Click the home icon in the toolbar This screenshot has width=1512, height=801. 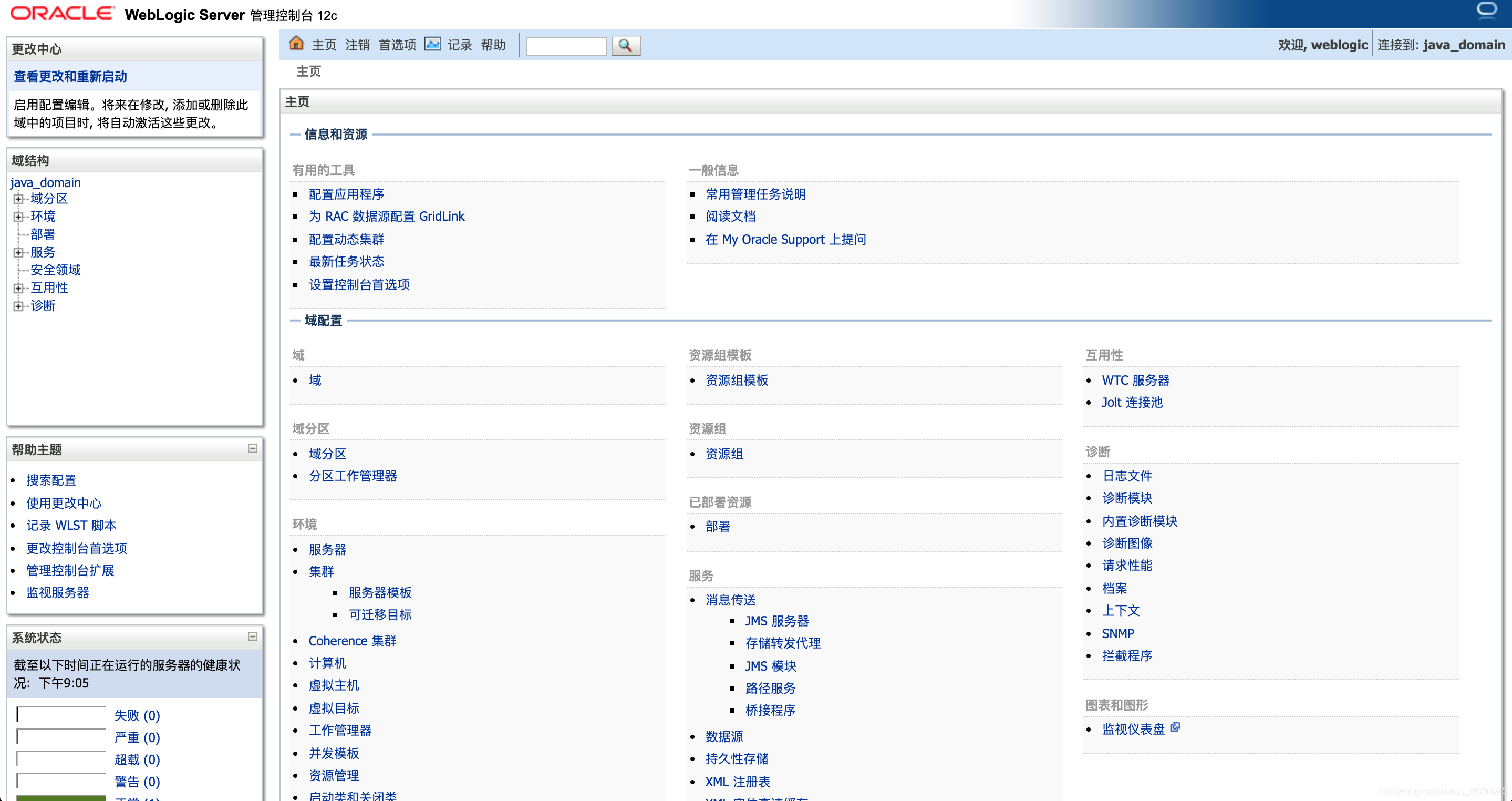(296, 44)
